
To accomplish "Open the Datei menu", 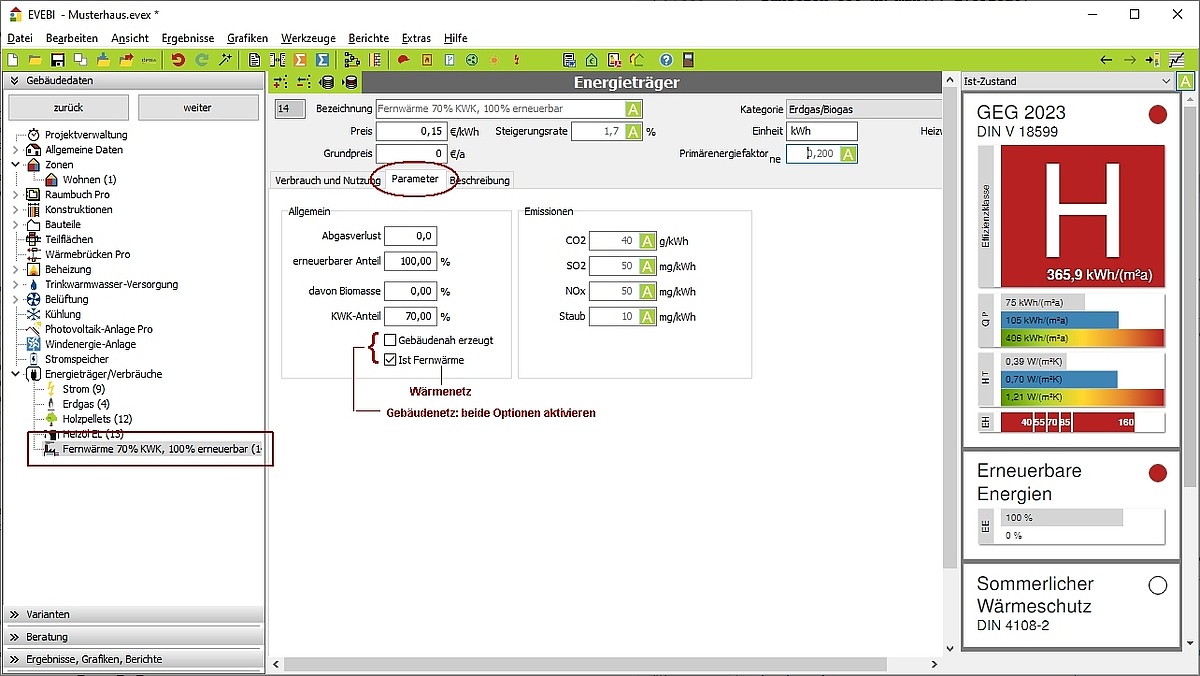I will tap(20, 38).
